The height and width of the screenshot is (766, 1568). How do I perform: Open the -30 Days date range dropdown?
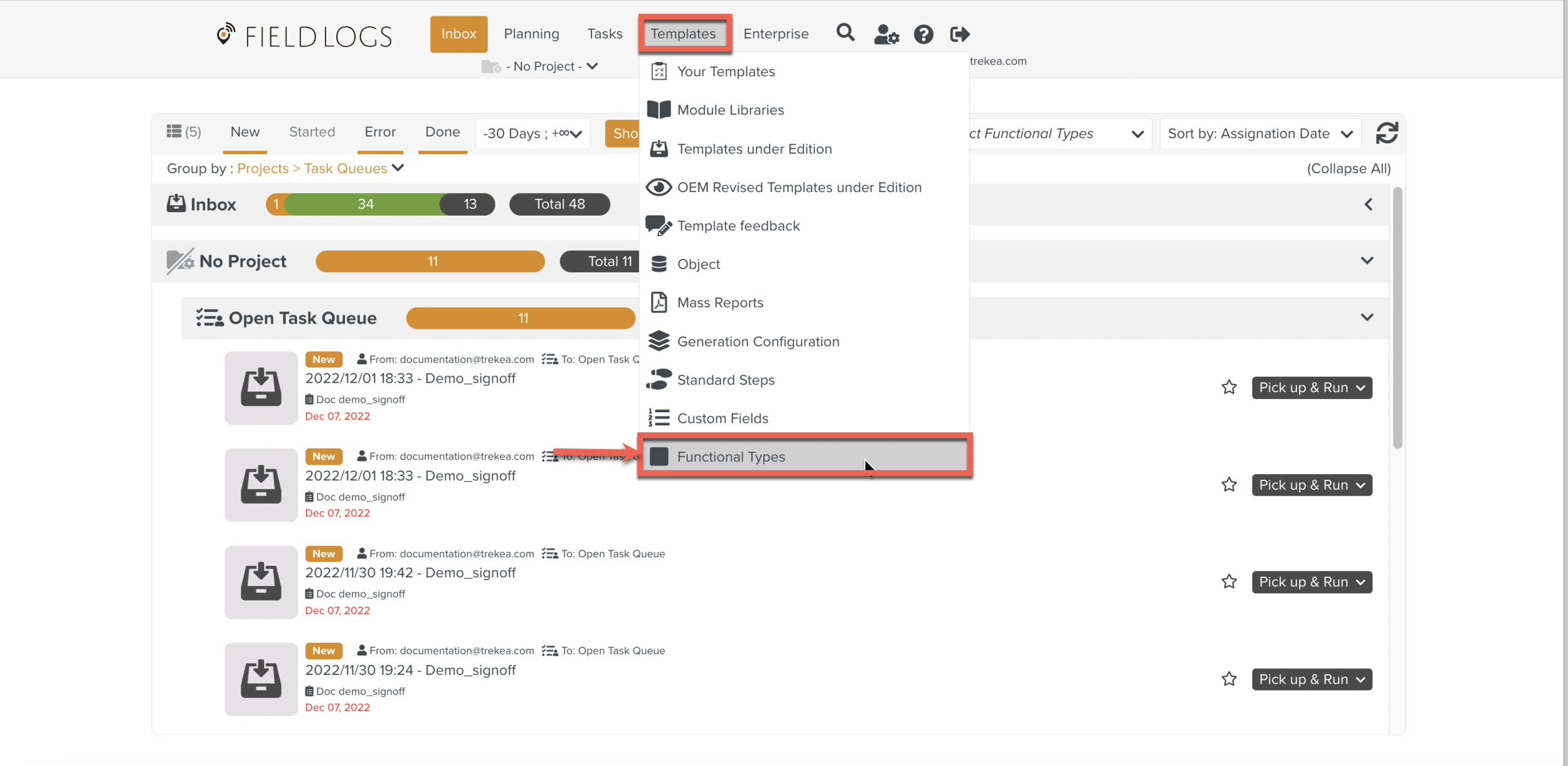532,134
